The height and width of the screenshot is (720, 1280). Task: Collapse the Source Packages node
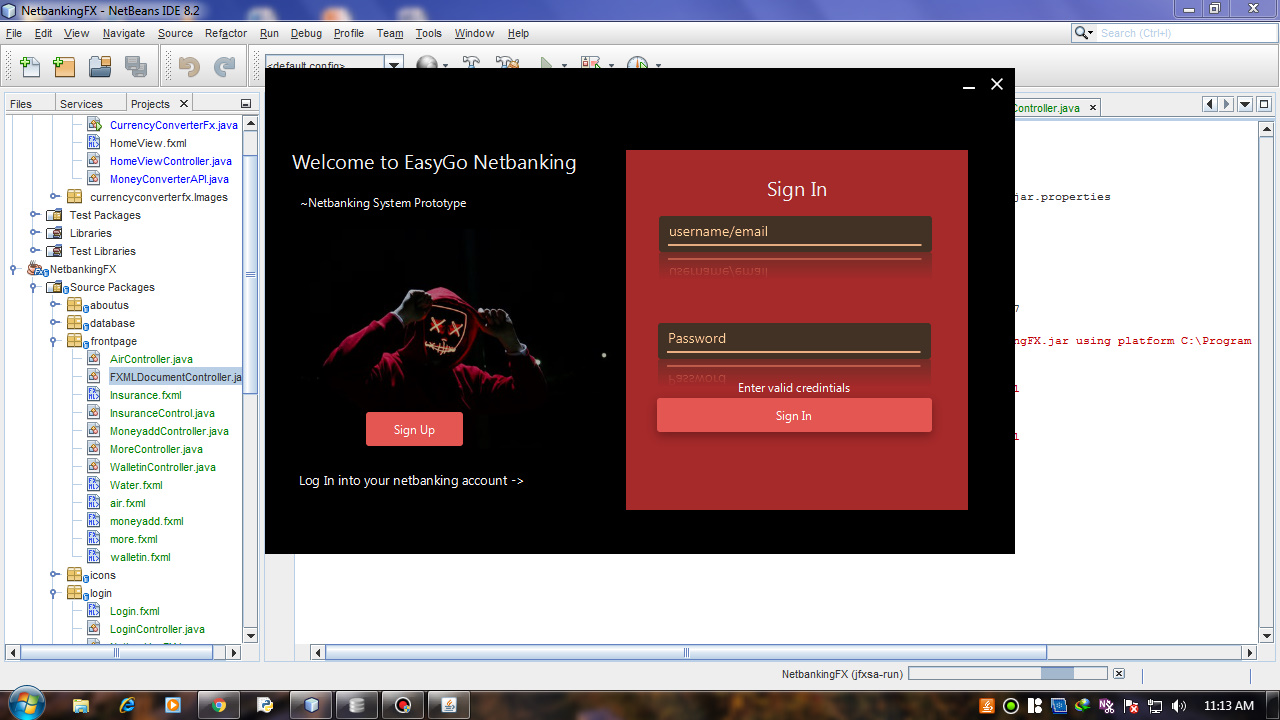click(x=33, y=287)
